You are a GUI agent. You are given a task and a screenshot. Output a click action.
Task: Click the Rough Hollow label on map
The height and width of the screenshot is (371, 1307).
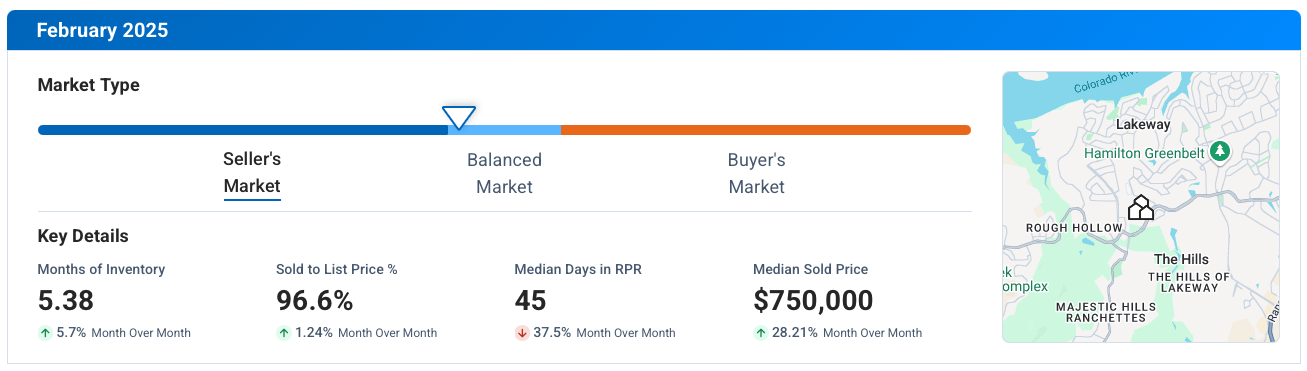coord(1074,228)
